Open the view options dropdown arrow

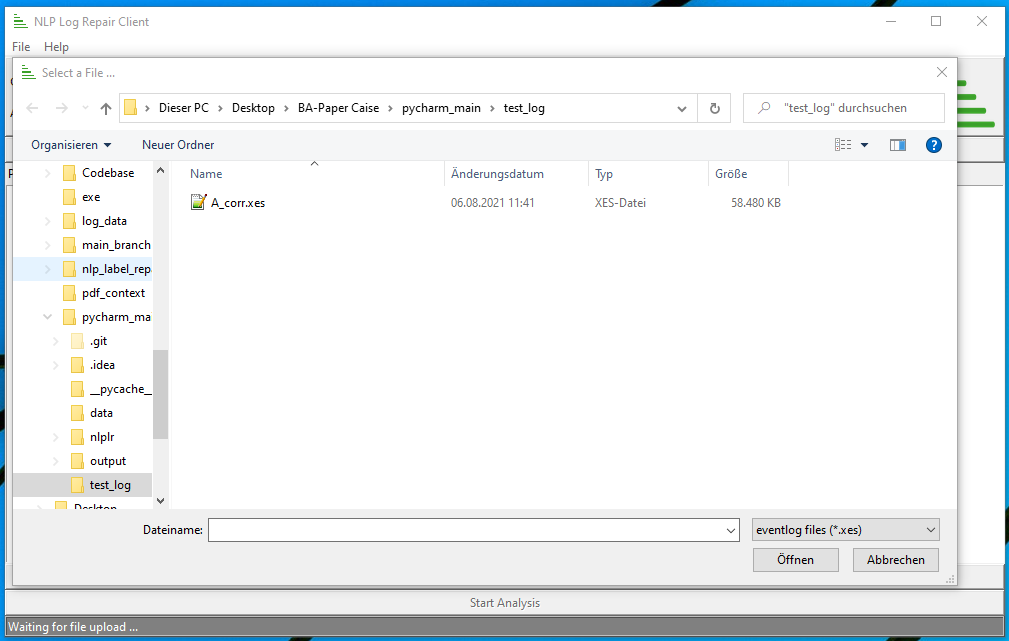tap(864, 145)
